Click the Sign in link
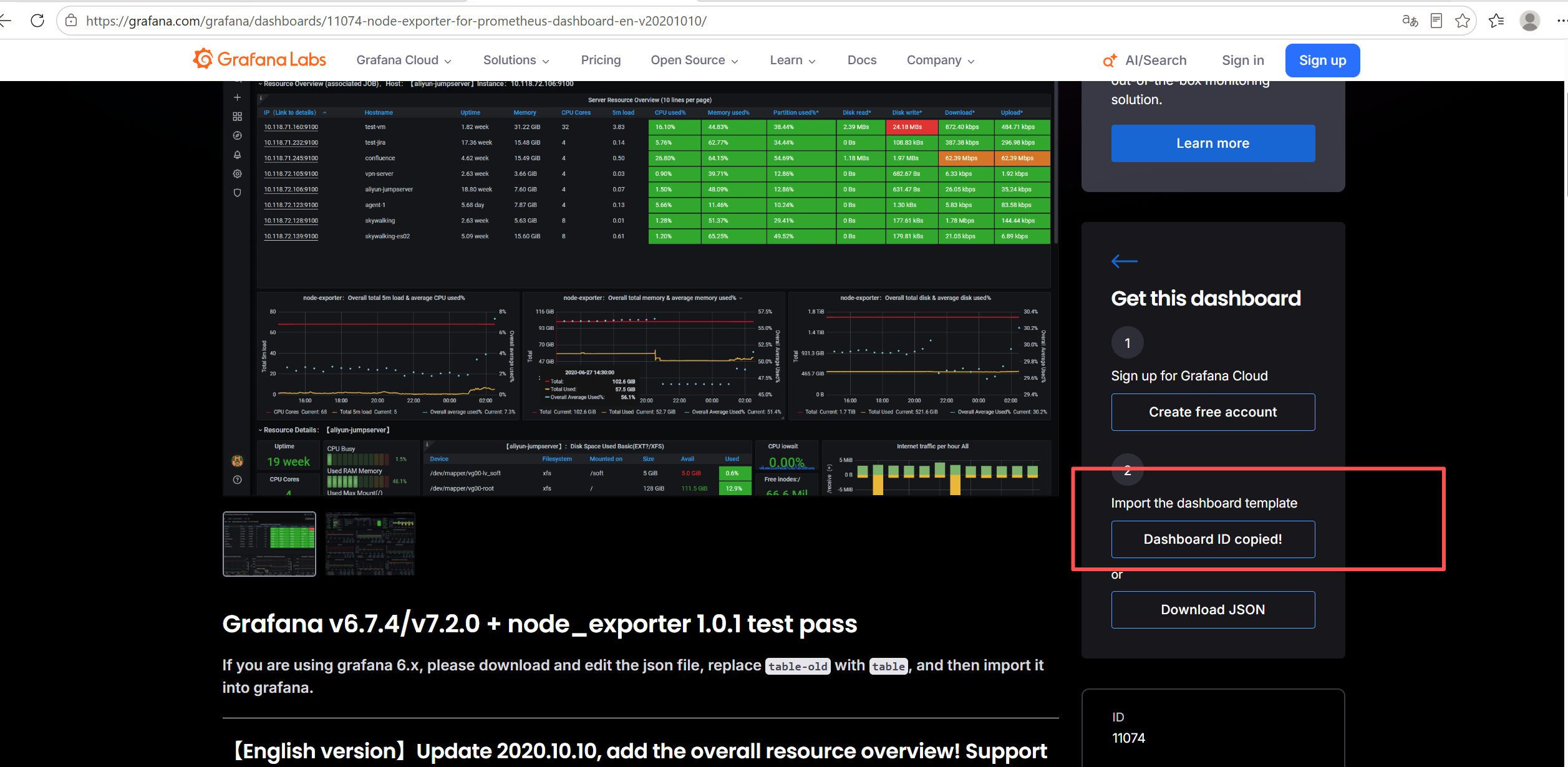1568x767 pixels. (1242, 60)
